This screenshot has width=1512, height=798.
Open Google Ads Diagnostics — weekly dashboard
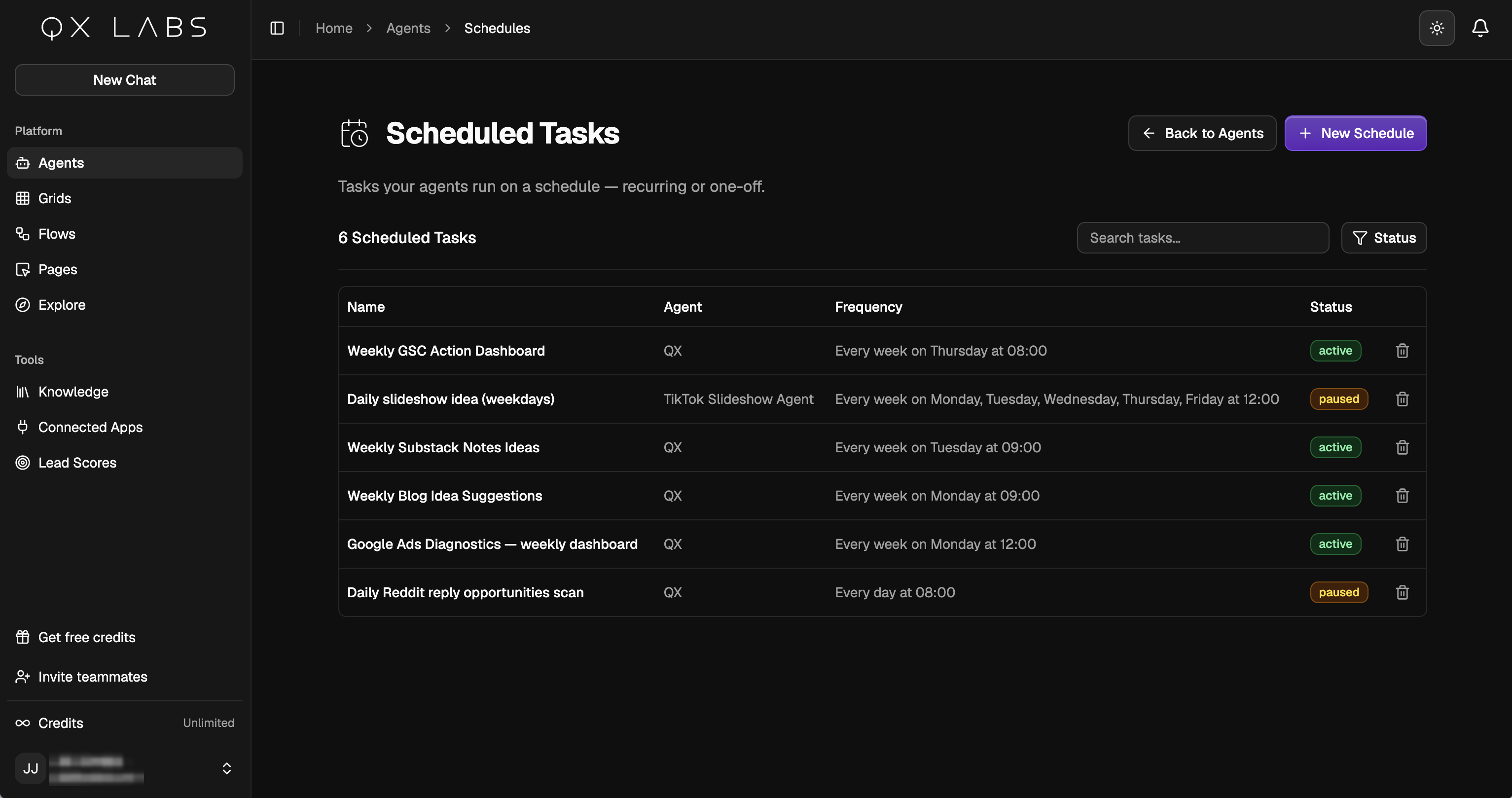493,544
